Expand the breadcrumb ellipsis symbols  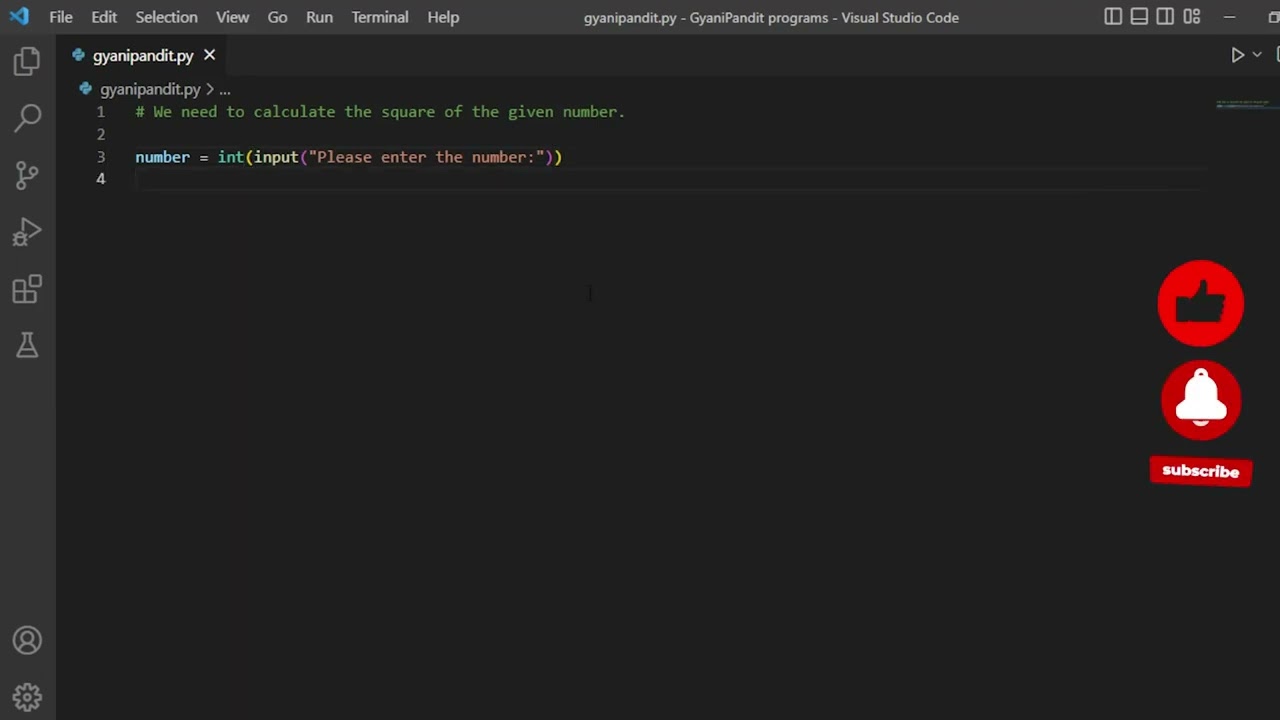(x=225, y=89)
